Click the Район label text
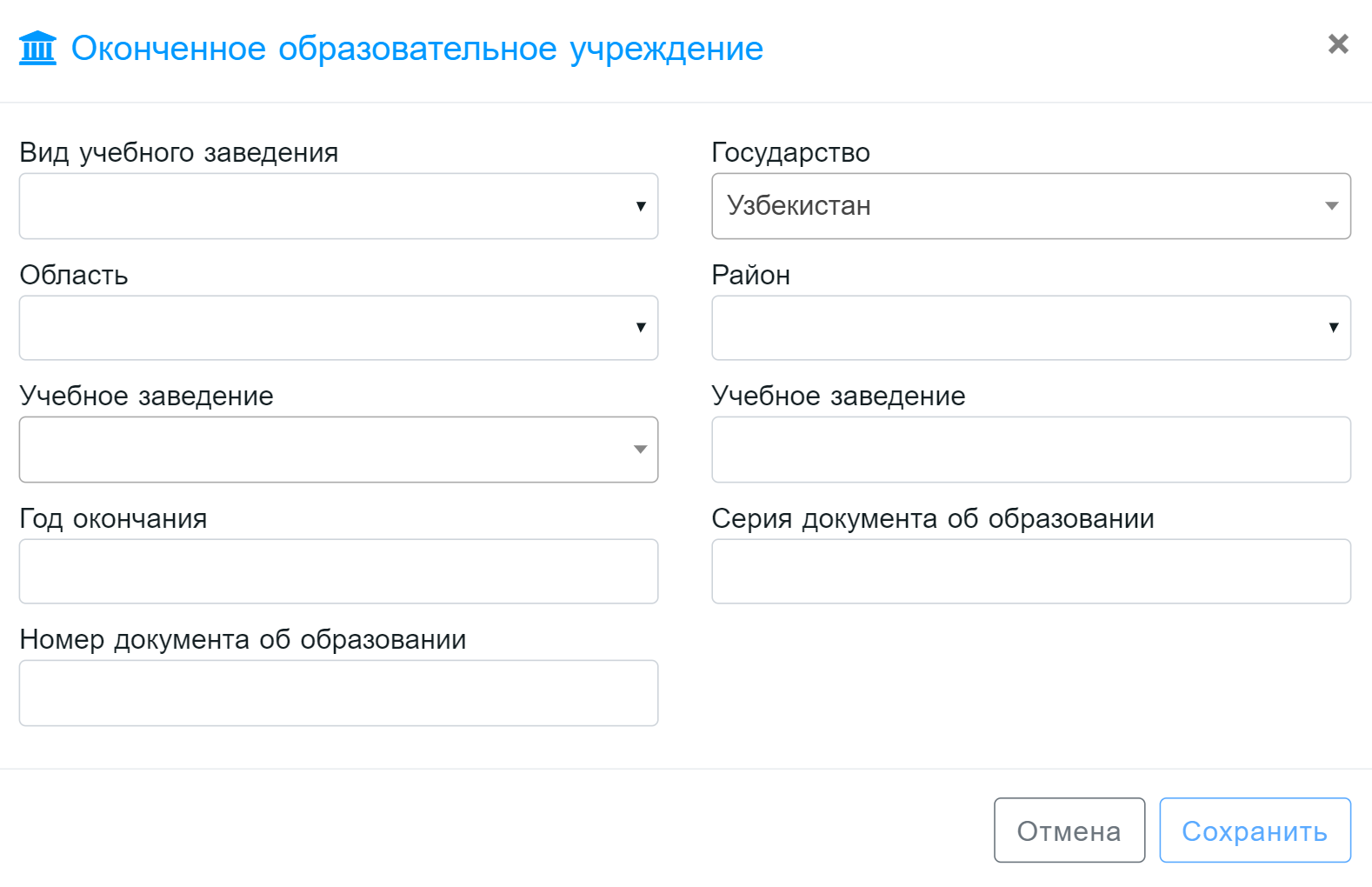Image resolution: width=1372 pixels, height=887 pixels. [x=750, y=275]
